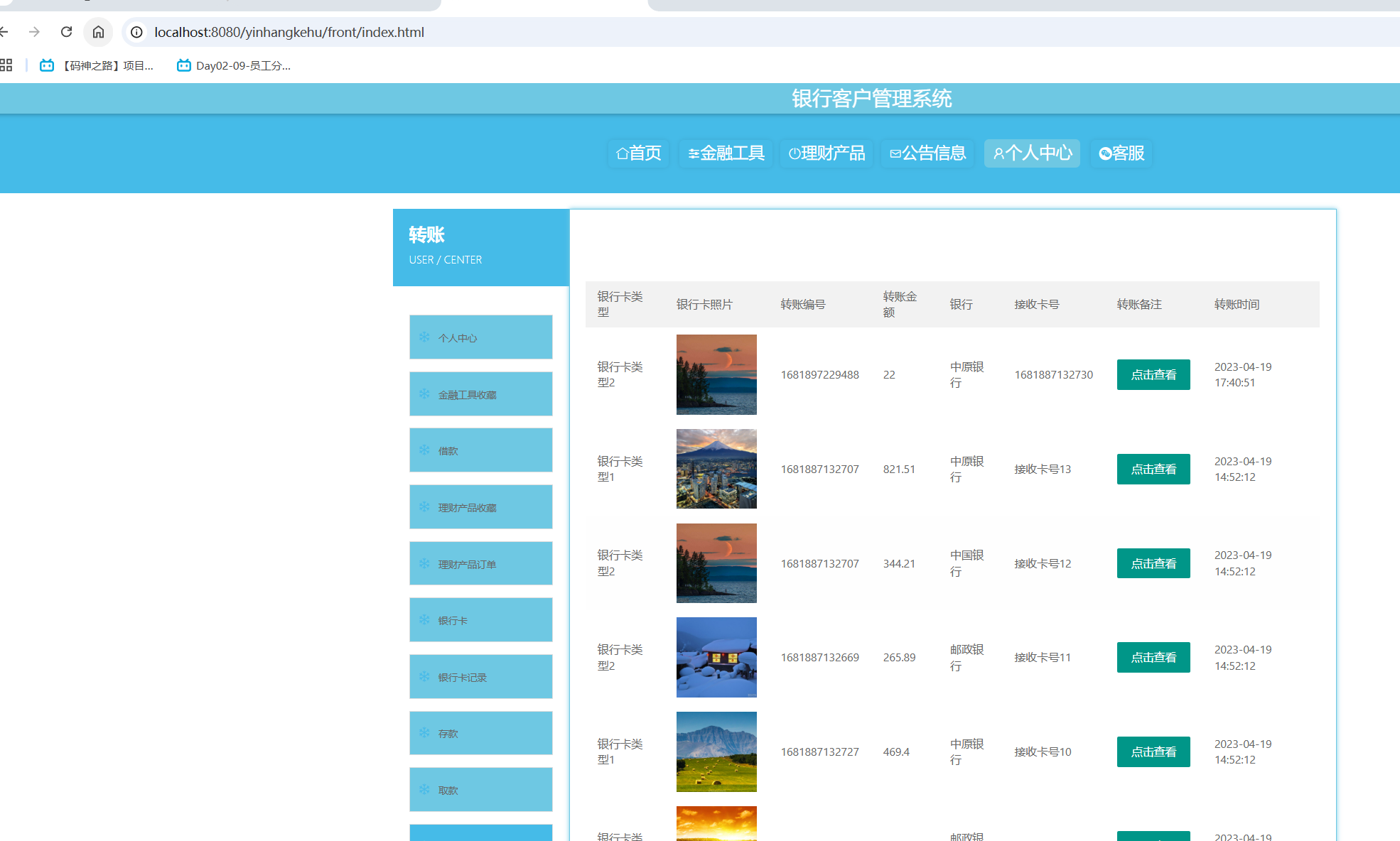Click the 转账时间 column header
Viewport: 1400px width, 841px height.
point(1237,304)
